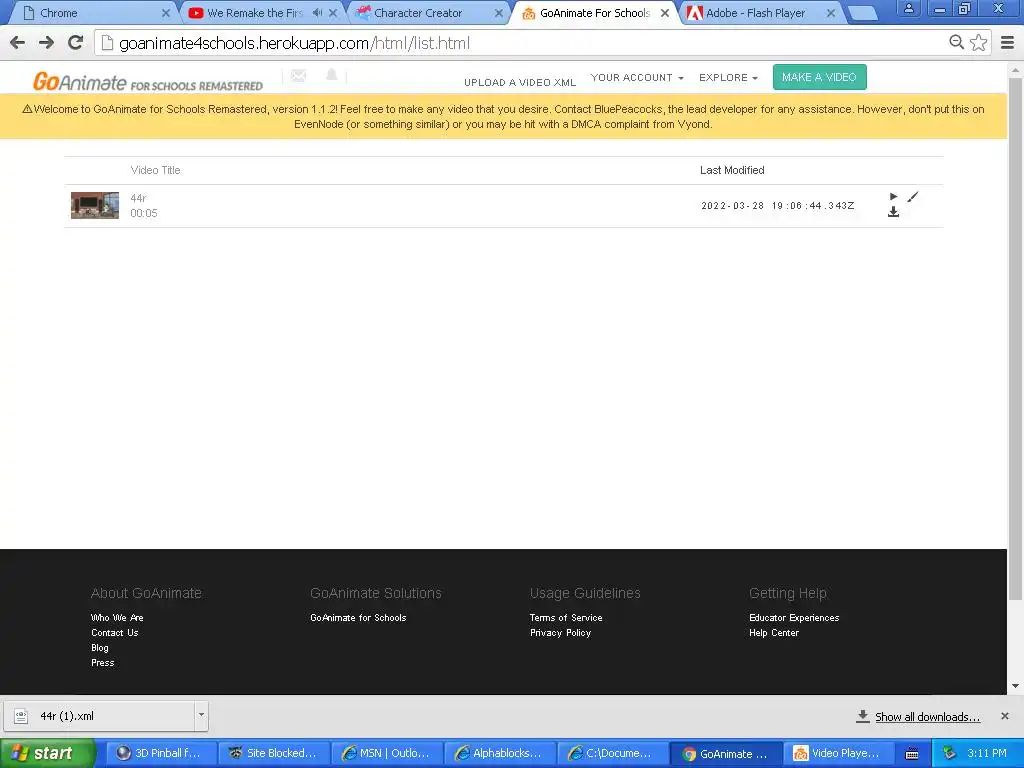Open the Terms of Service link
The width and height of the screenshot is (1024, 768).
[x=566, y=618]
